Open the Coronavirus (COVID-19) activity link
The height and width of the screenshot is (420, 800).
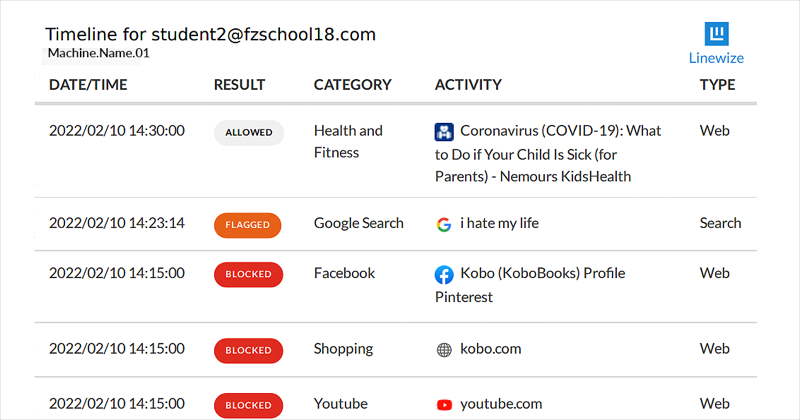[548, 154]
